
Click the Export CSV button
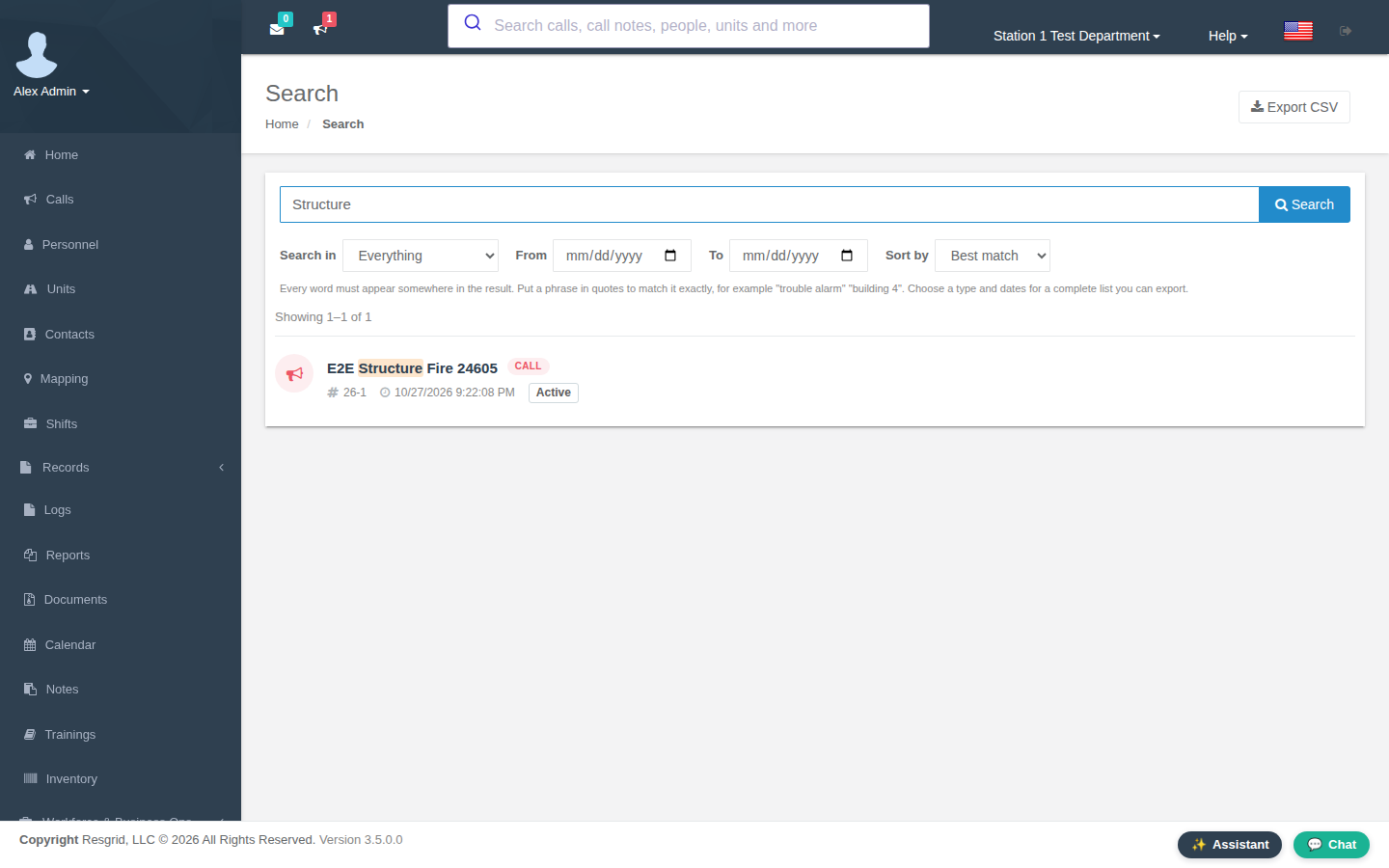[x=1294, y=107]
